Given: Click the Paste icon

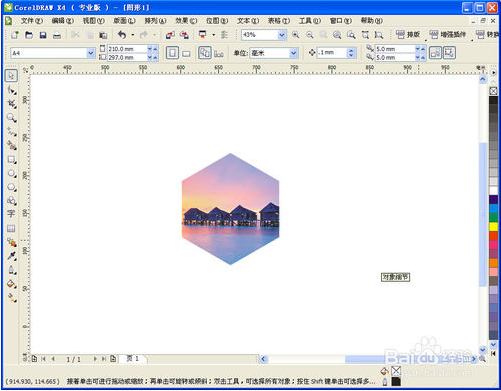Looking at the screenshot, I should 103,35.
